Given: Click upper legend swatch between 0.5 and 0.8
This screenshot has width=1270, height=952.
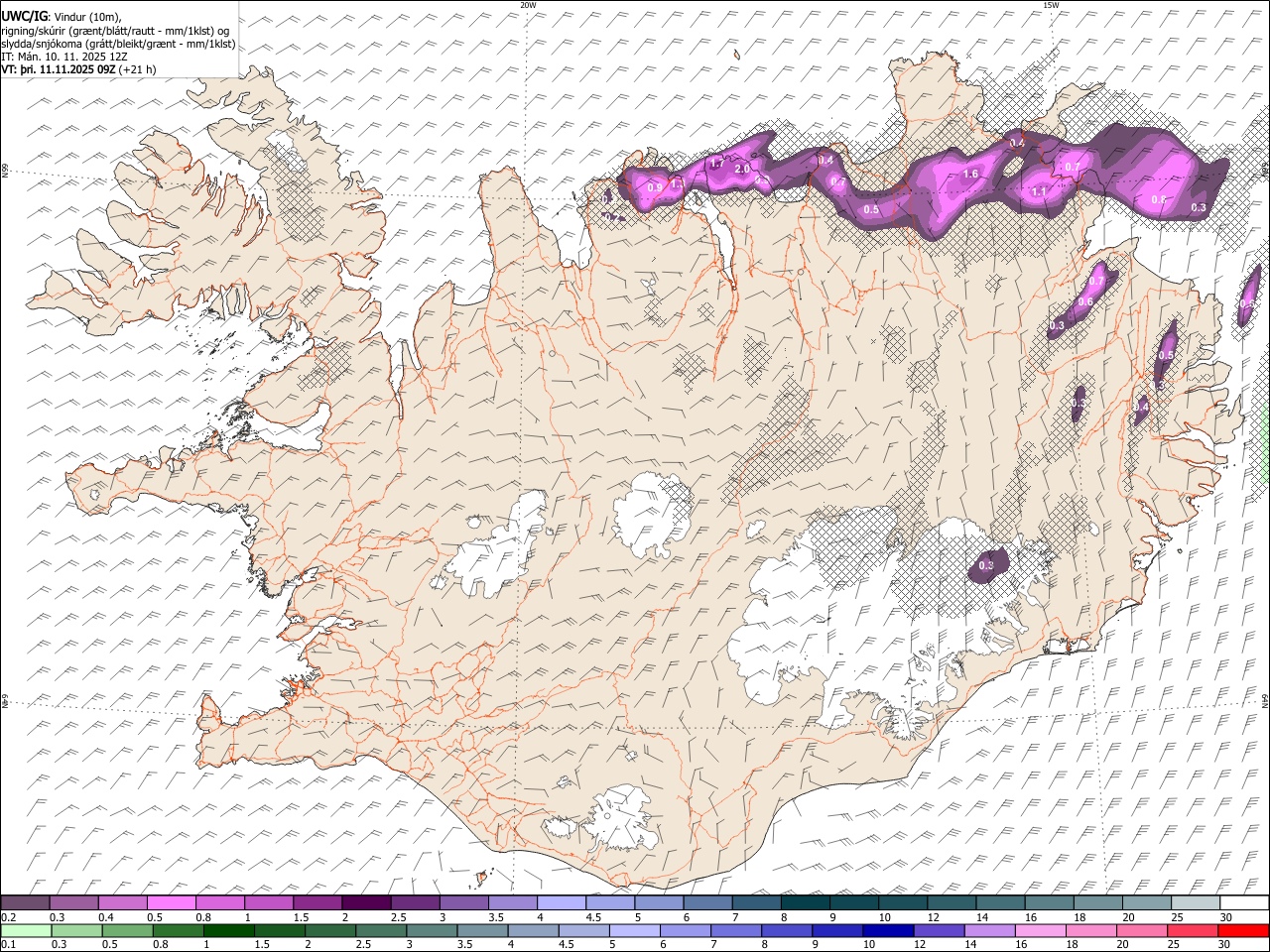Looking at the screenshot, I should 171,902.
